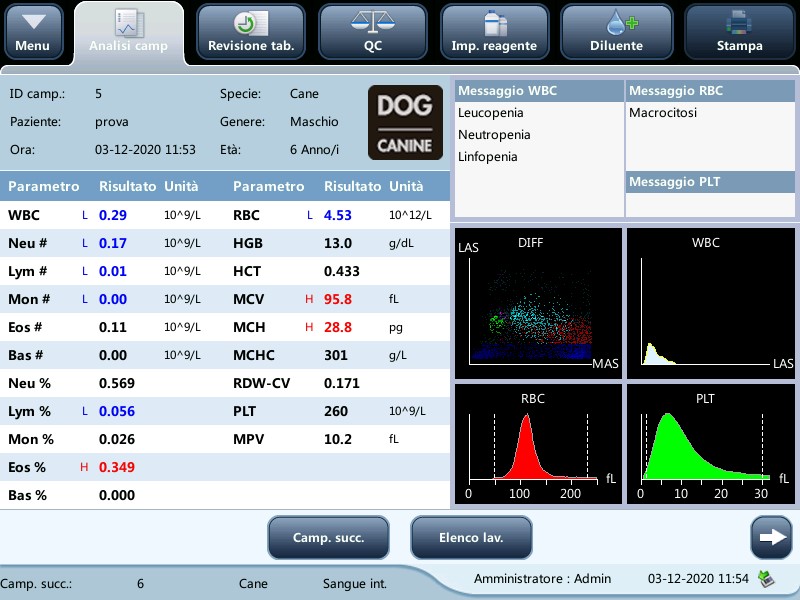Switch to the Analisi camp tab

pos(128,32)
